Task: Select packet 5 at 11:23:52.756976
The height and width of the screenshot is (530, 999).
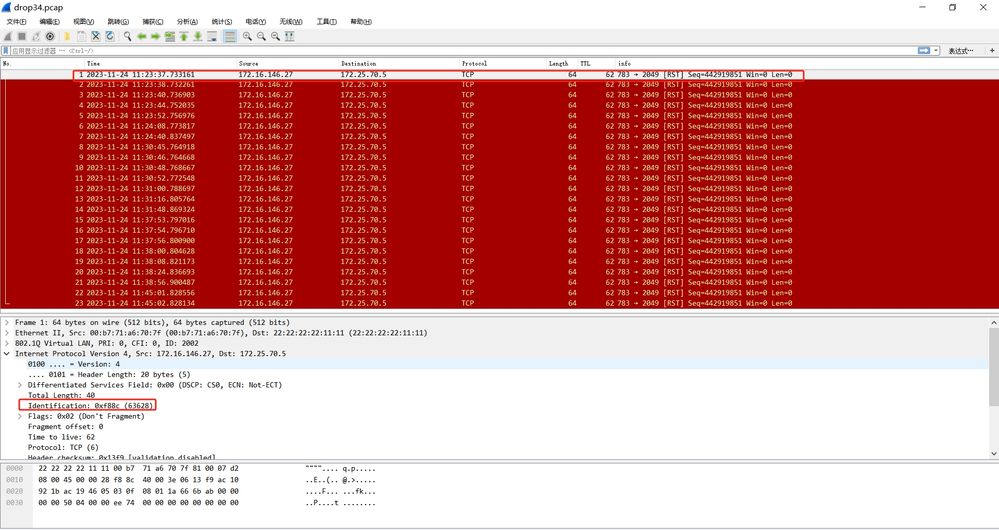Action: pyautogui.click(x=500, y=116)
